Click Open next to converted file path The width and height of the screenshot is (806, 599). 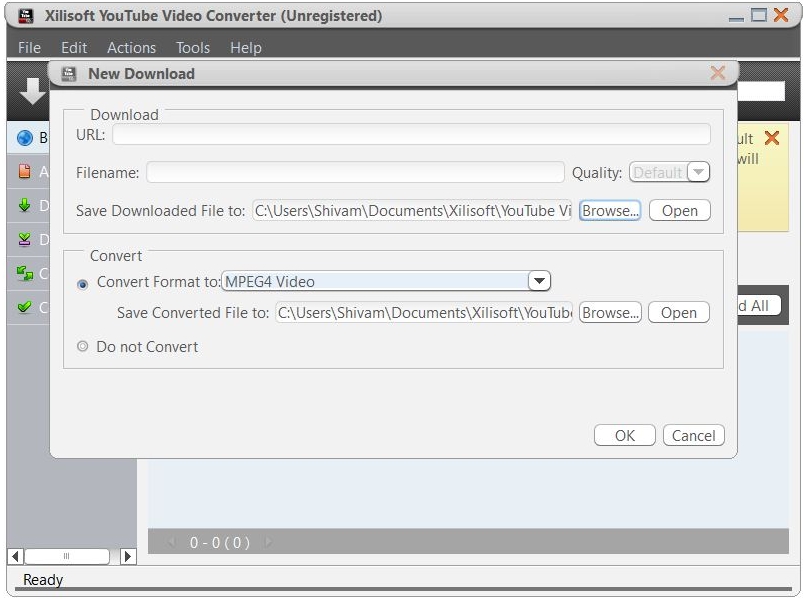click(x=679, y=313)
